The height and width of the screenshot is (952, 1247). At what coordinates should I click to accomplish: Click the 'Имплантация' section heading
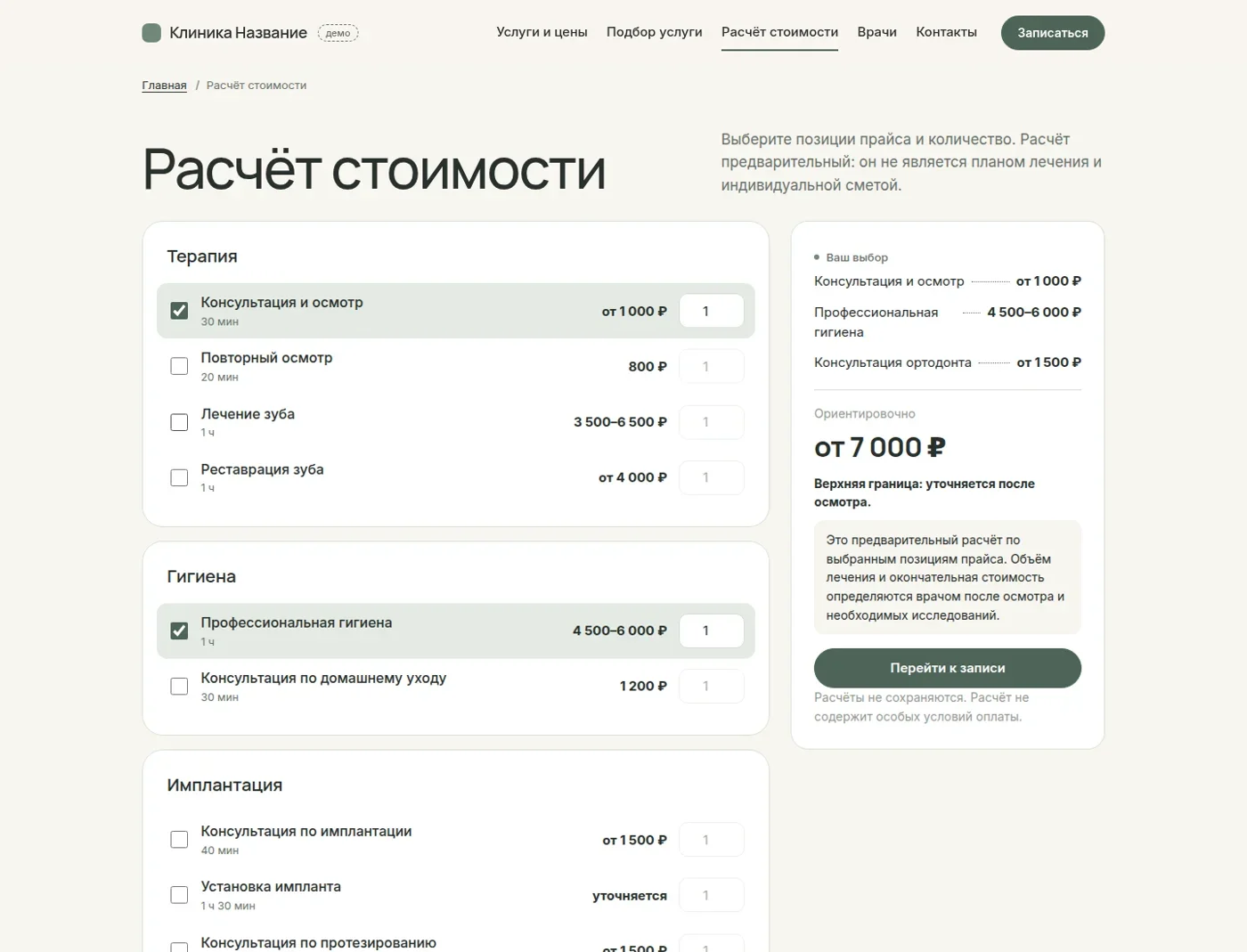coord(224,785)
